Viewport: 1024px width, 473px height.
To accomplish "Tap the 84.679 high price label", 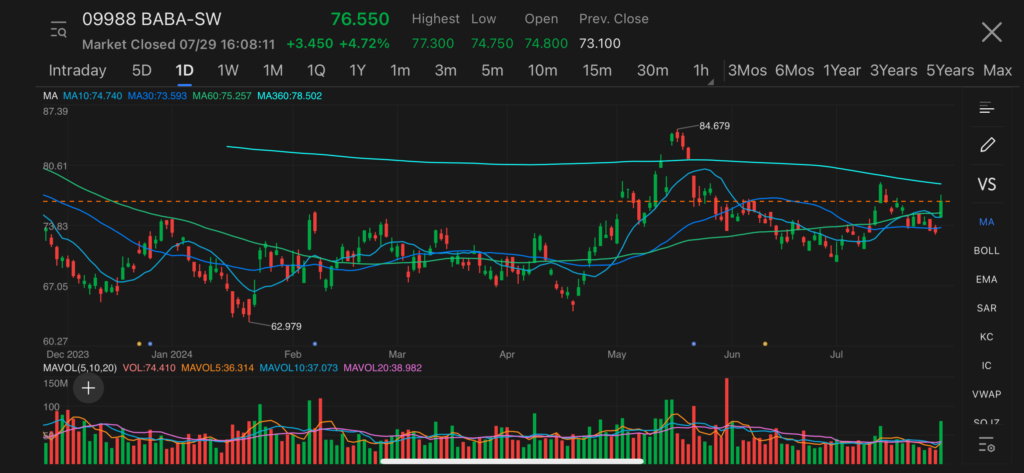I will 714,125.
